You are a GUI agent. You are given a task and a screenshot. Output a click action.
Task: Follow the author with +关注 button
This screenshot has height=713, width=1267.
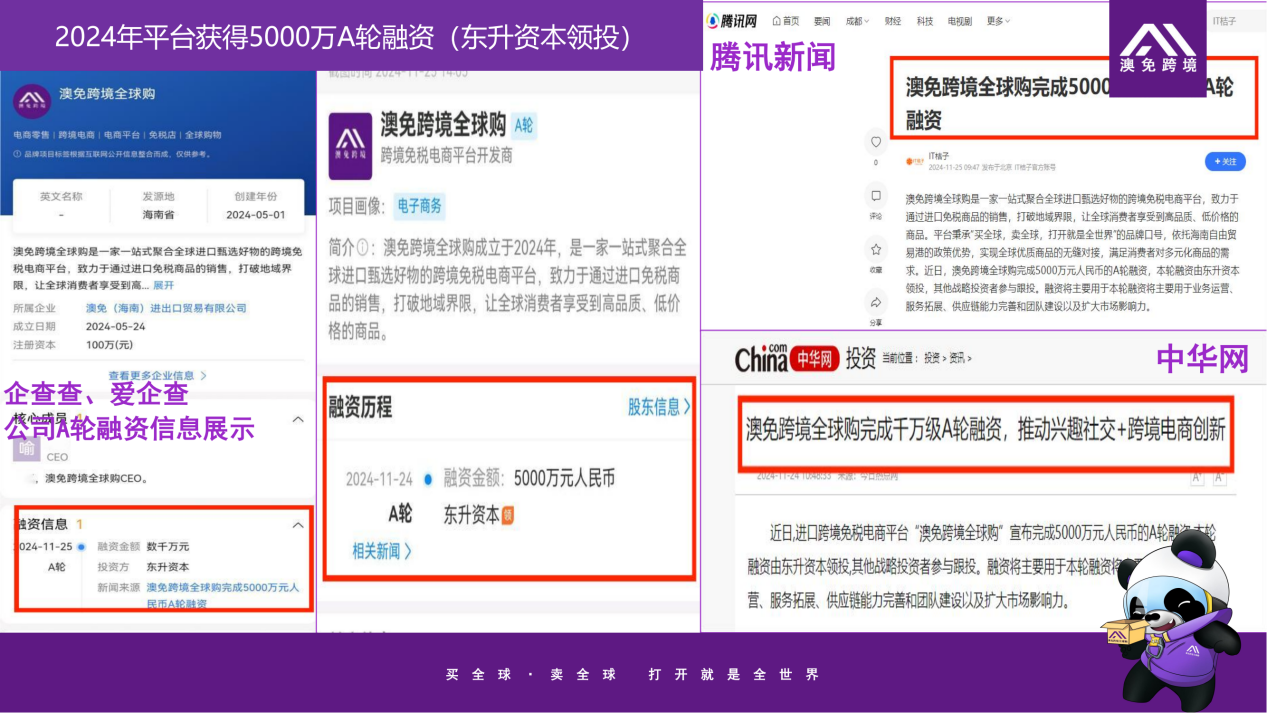point(1225,161)
